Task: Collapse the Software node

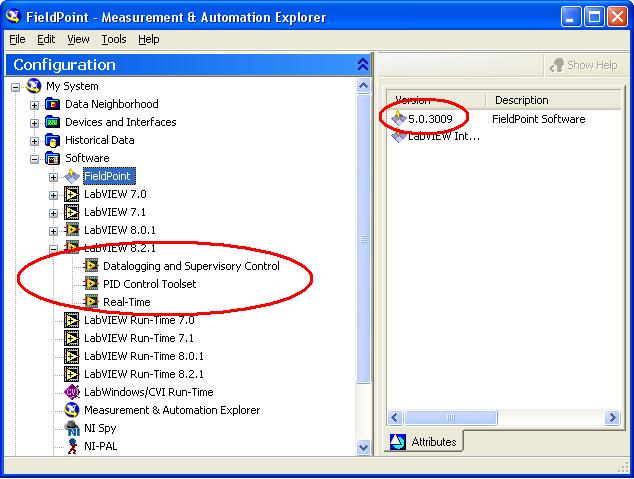Action: pos(34,159)
